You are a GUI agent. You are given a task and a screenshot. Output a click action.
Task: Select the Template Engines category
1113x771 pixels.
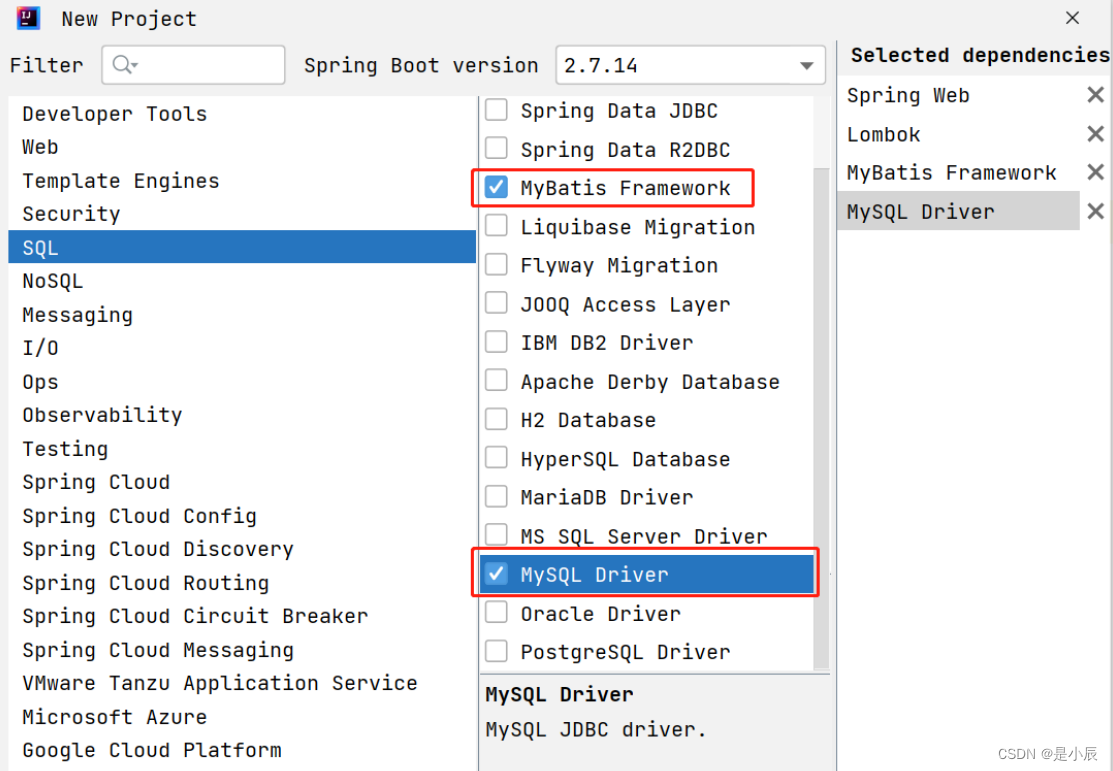(x=242, y=180)
